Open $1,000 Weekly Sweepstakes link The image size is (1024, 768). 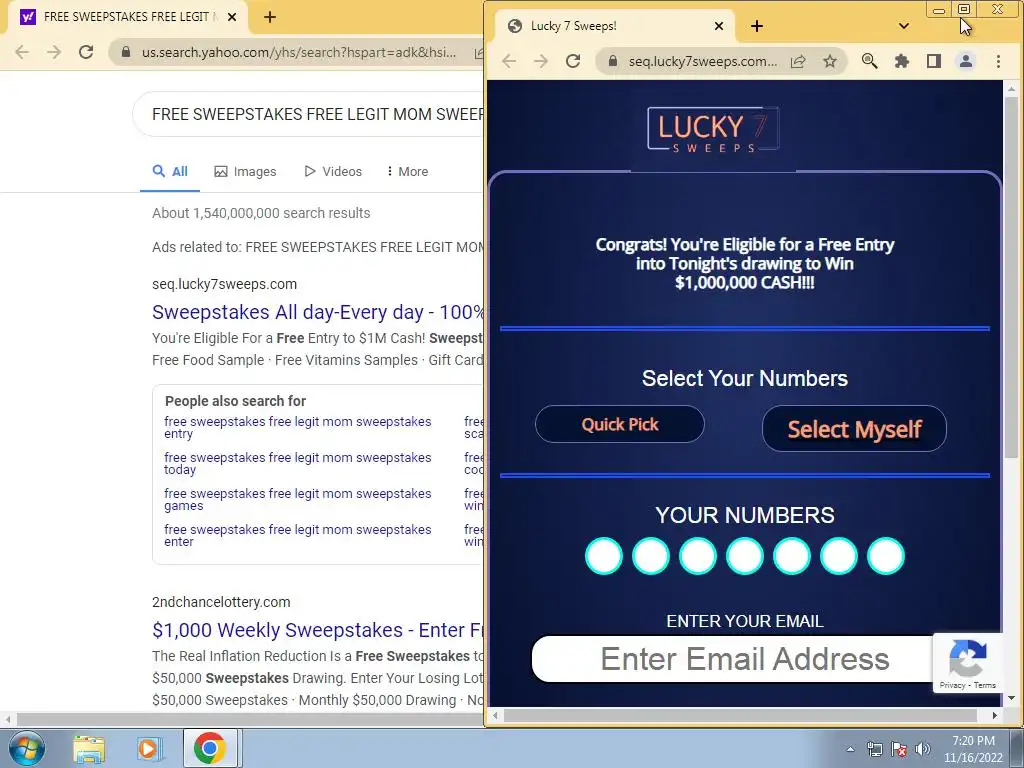pyautogui.click(x=318, y=630)
